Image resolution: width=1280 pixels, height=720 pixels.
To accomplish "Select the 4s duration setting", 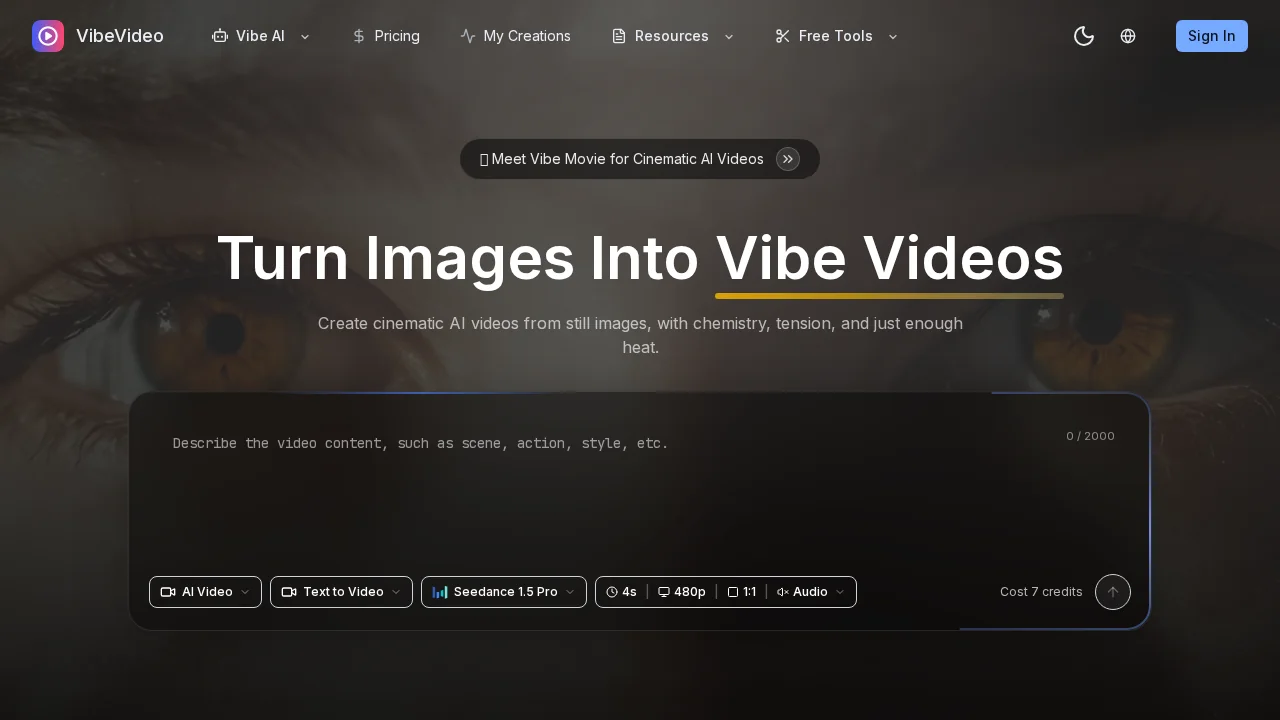I will [621, 592].
